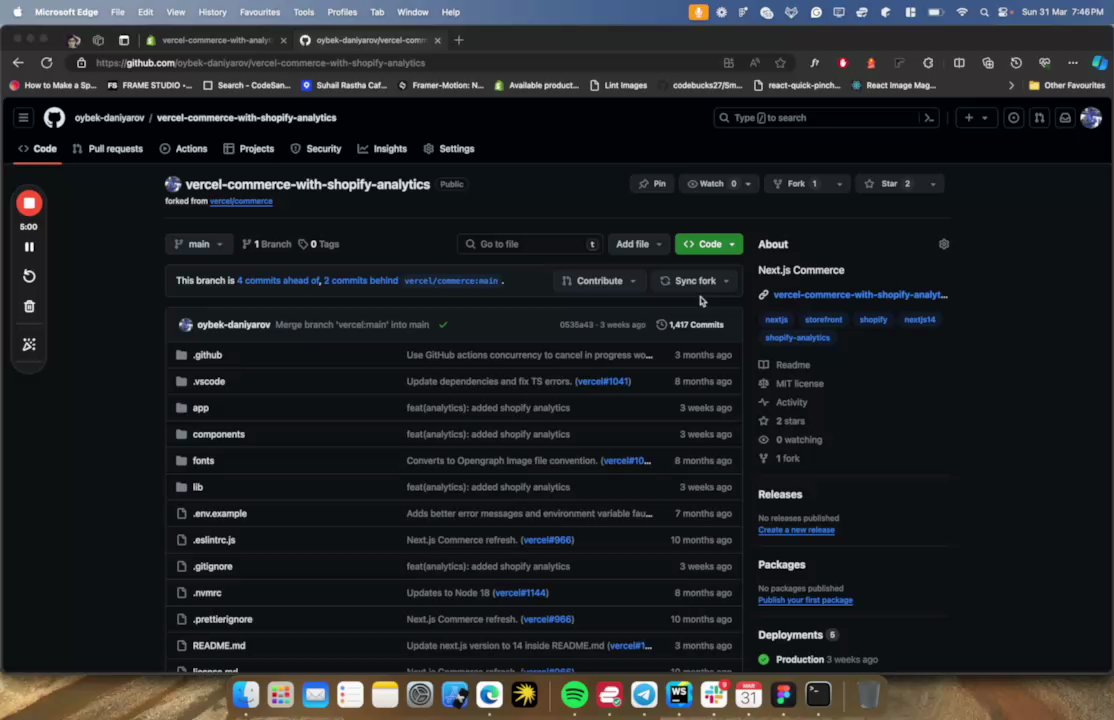The height and width of the screenshot is (720, 1114).
Task: Open the .github folder
Action: (x=207, y=355)
